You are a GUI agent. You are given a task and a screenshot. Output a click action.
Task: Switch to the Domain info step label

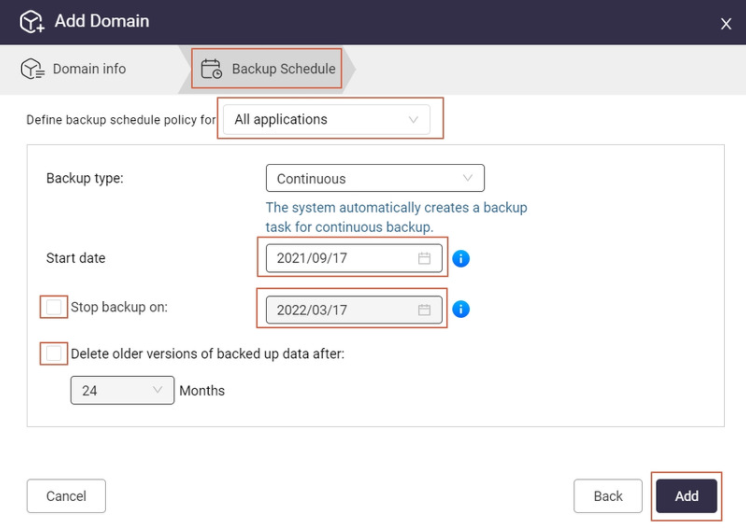point(89,69)
